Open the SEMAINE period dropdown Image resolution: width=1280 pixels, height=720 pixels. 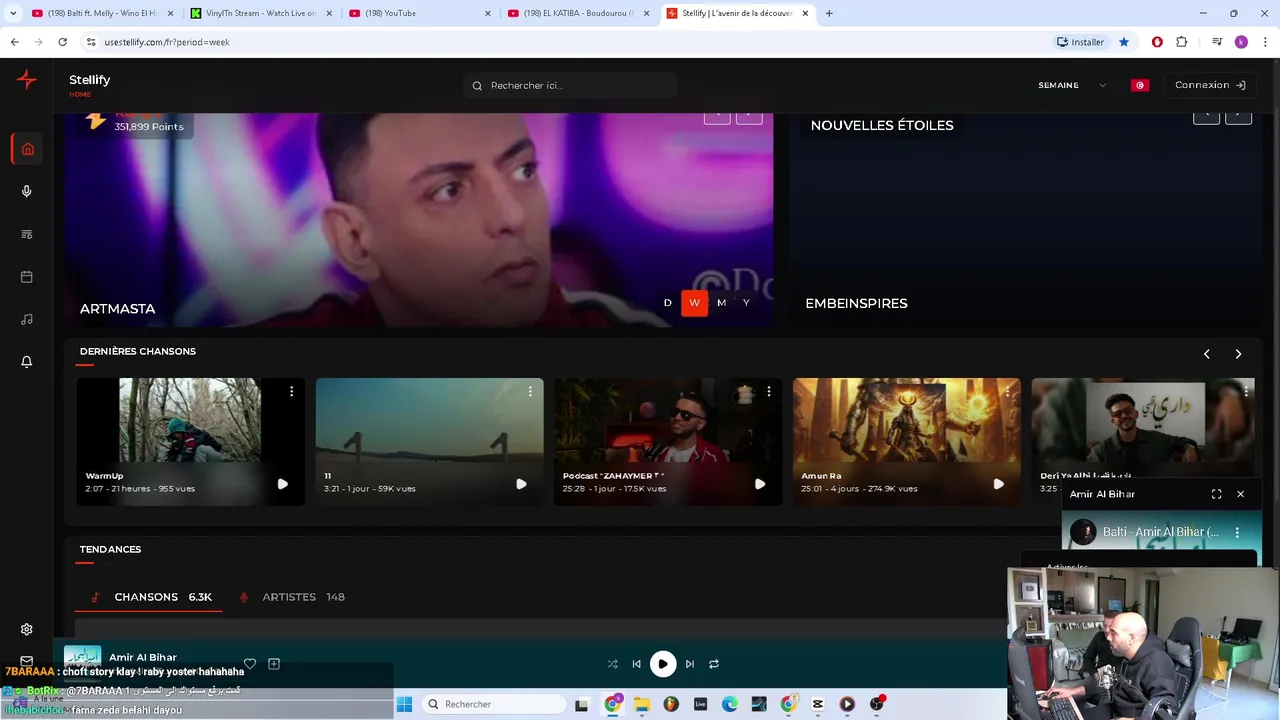coord(1072,85)
